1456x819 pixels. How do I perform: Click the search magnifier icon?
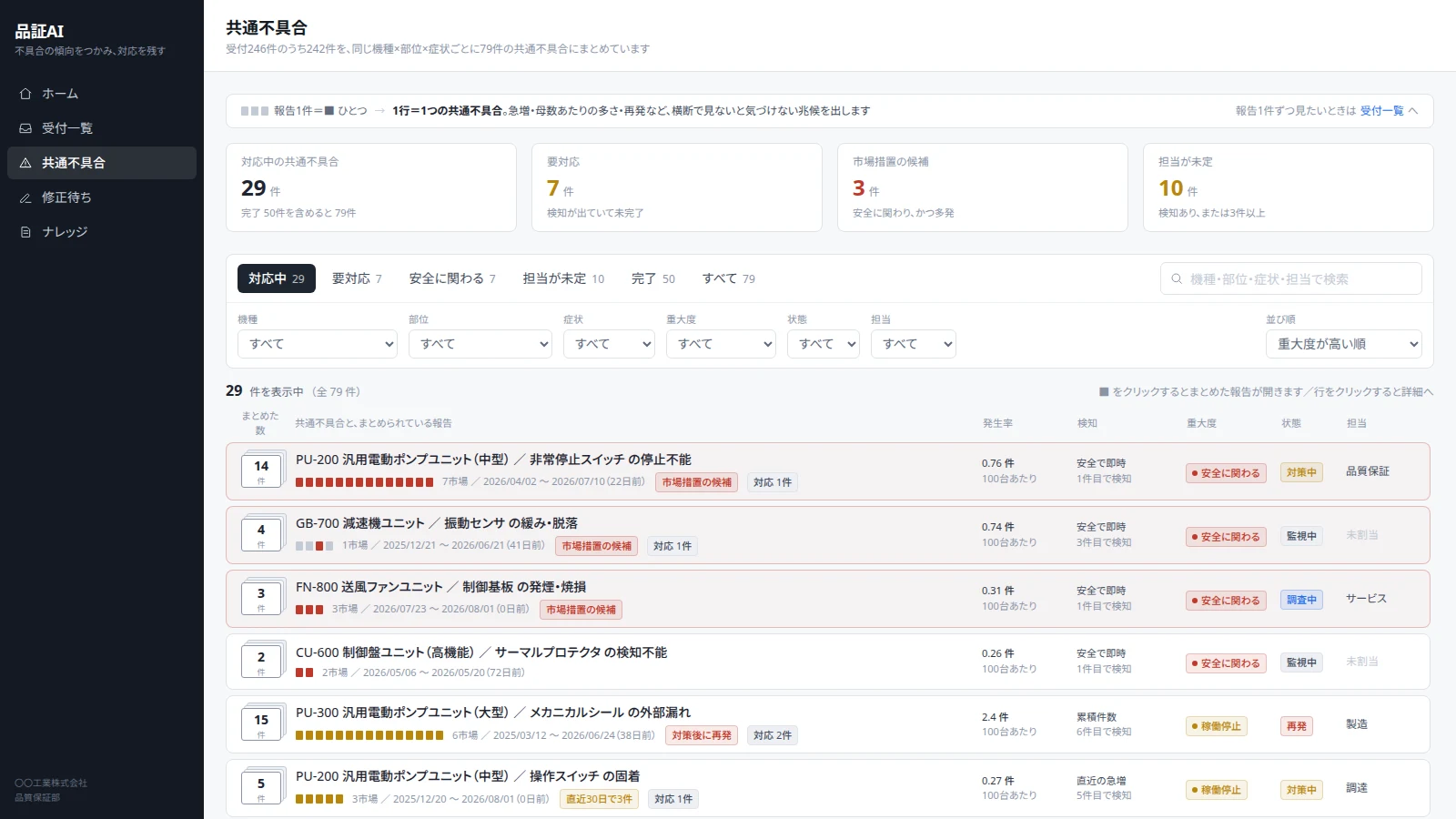coord(1177,278)
